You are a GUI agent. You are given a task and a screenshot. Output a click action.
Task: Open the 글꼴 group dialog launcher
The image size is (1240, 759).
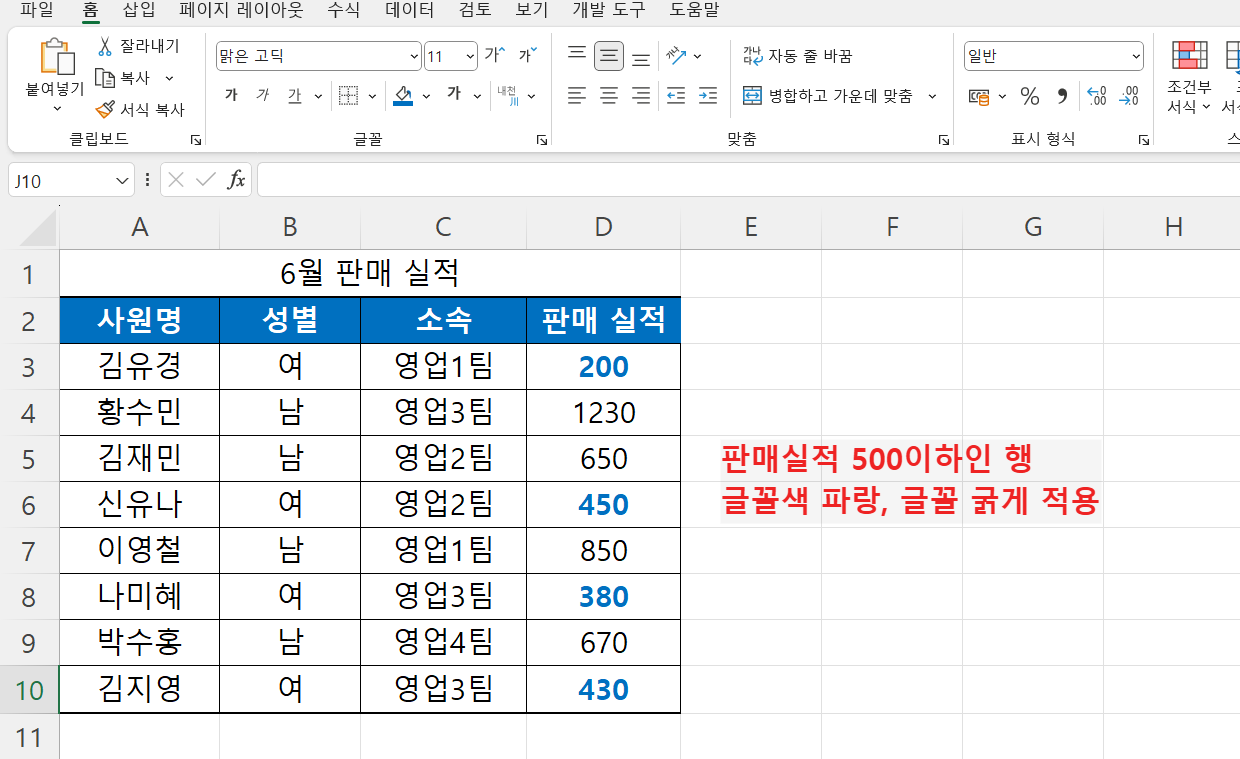coord(543,139)
